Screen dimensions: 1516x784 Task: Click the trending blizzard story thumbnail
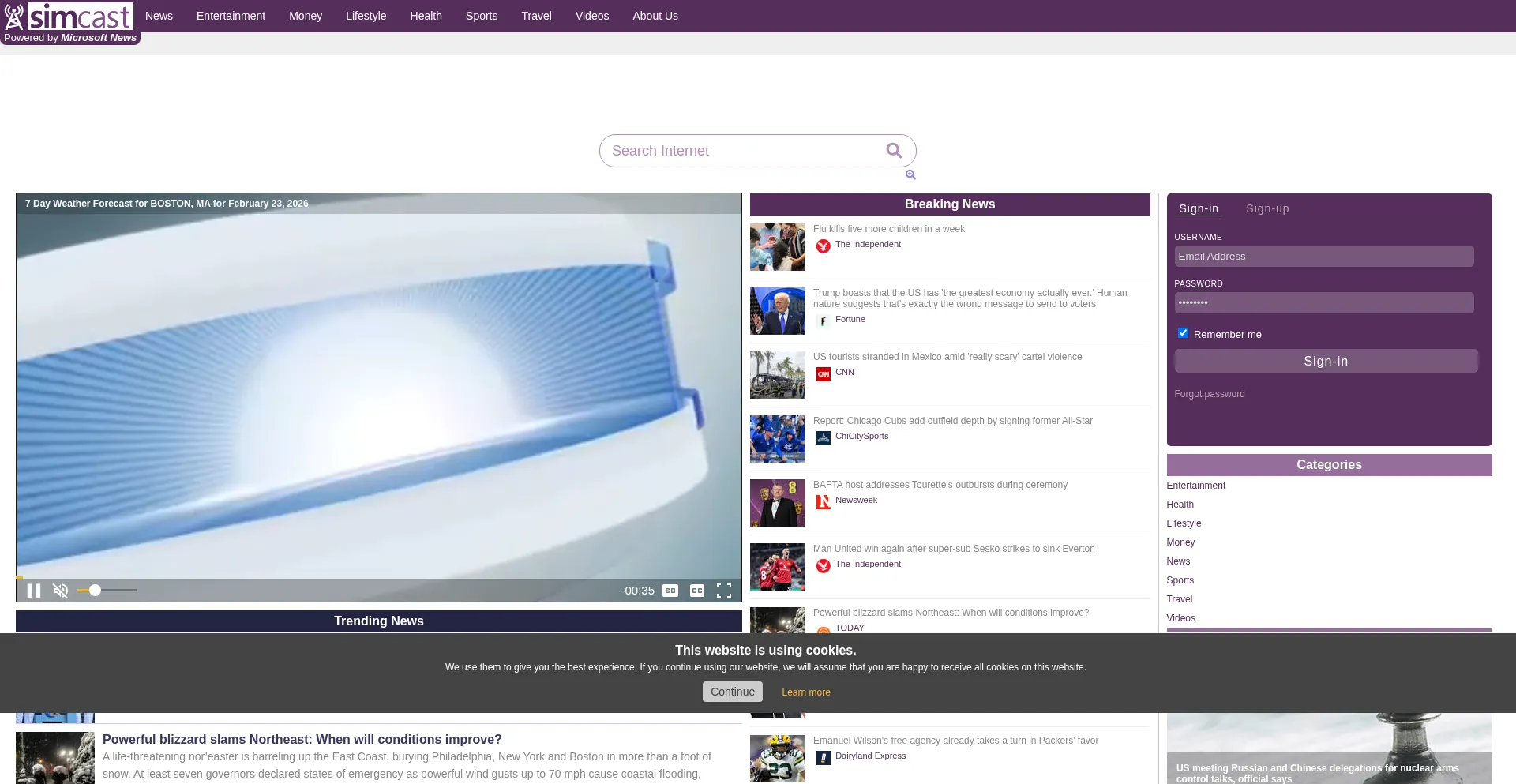[x=55, y=758]
